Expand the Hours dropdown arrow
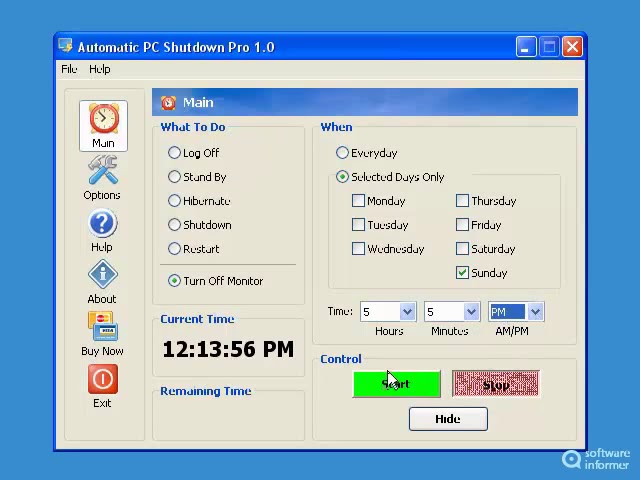 click(x=407, y=312)
